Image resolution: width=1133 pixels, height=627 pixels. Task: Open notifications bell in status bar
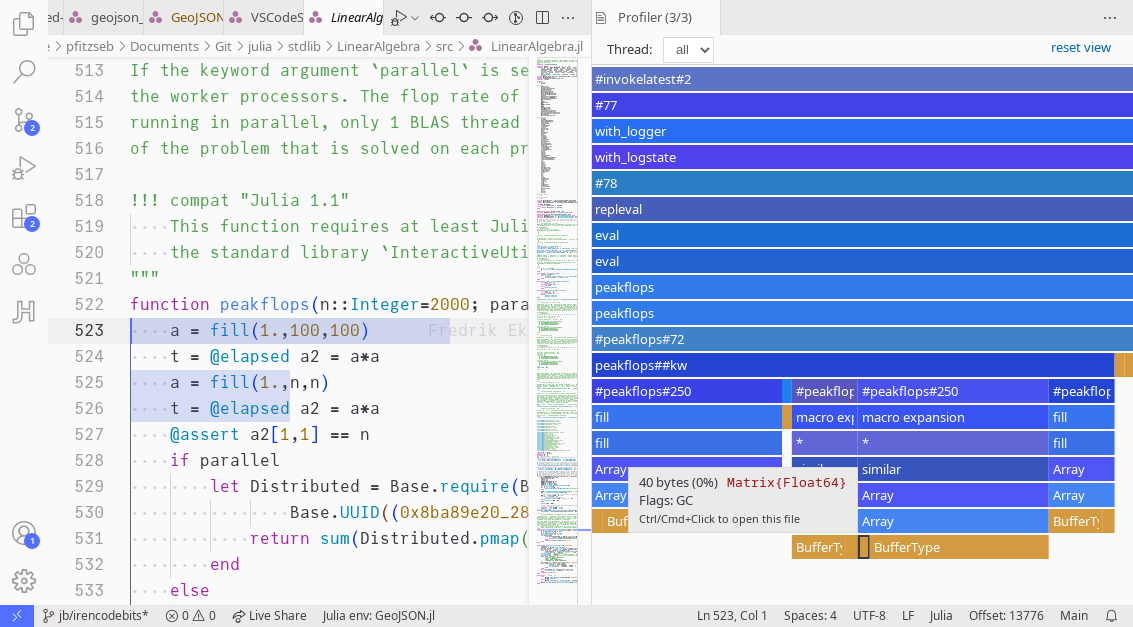[1111, 616]
